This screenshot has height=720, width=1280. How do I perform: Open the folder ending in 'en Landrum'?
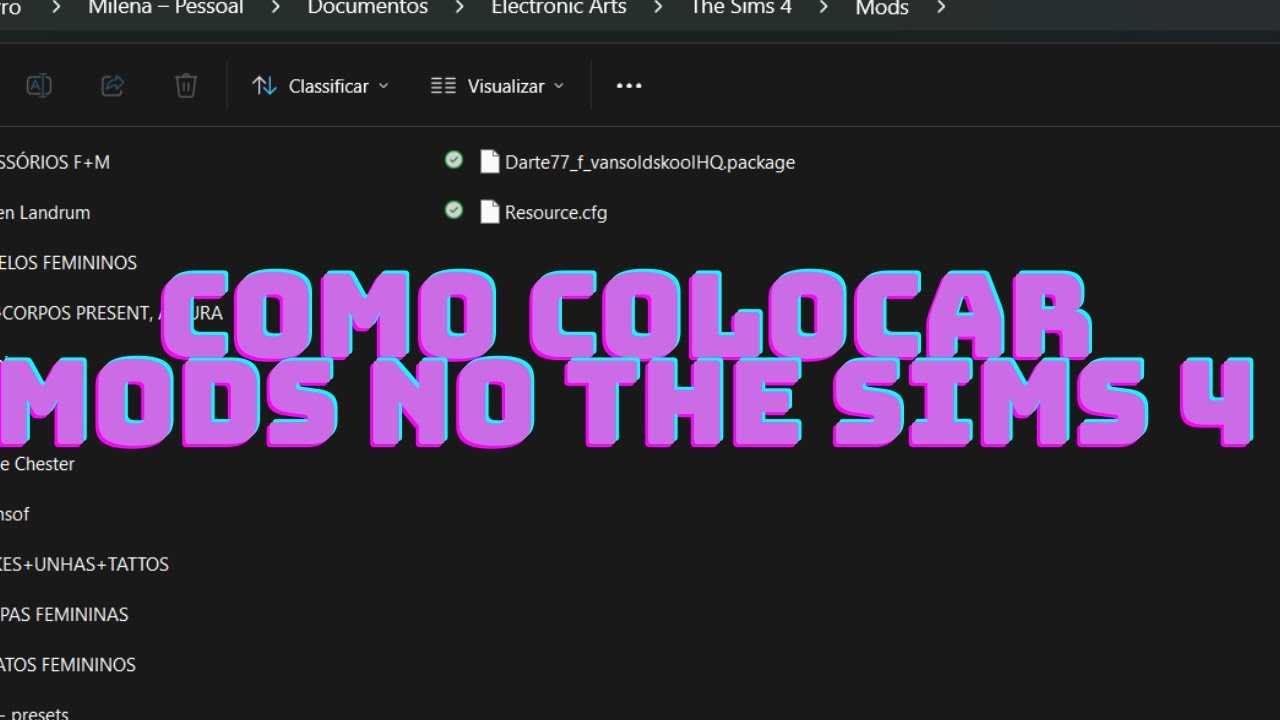click(x=45, y=212)
